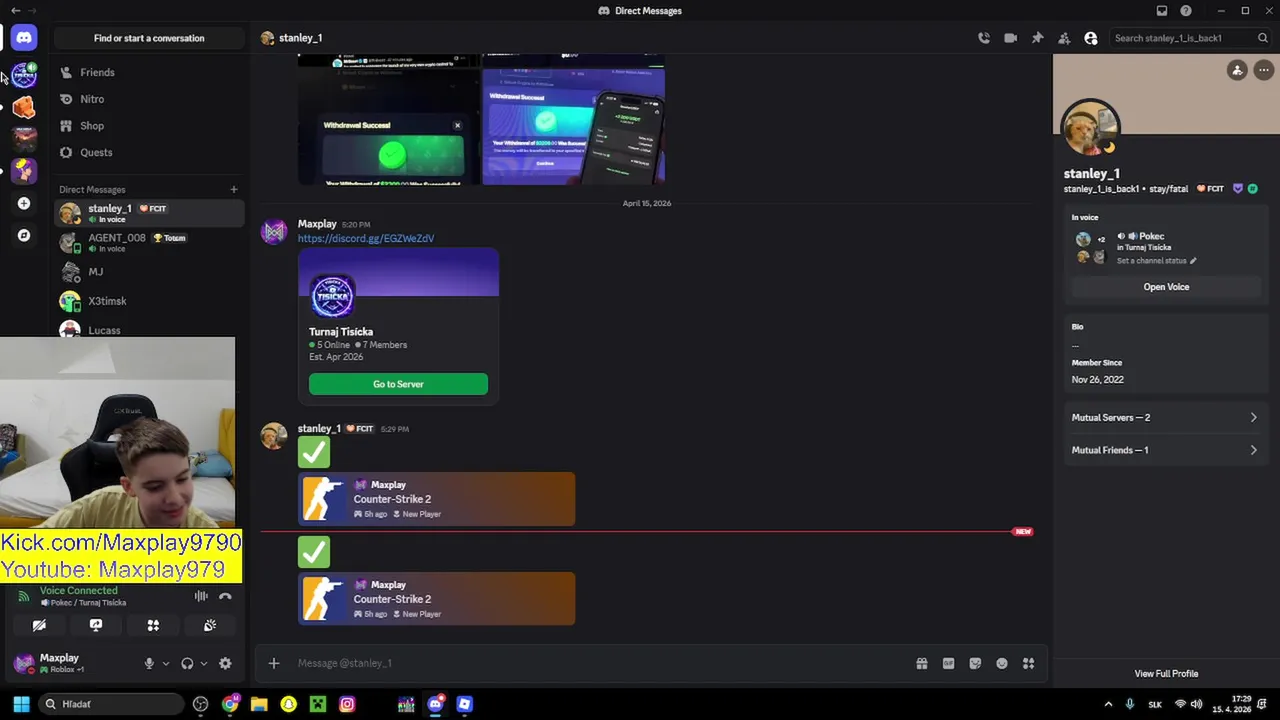Click Find or start a conversation
The width and height of the screenshot is (1280, 720).
click(x=149, y=38)
